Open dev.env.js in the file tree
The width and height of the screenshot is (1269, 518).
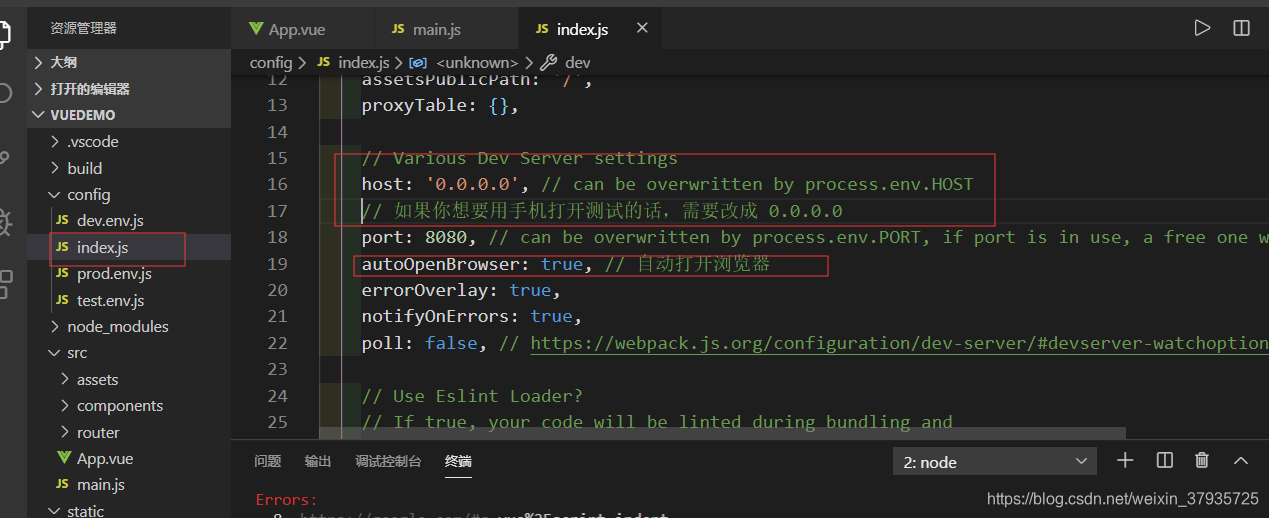tap(130, 220)
